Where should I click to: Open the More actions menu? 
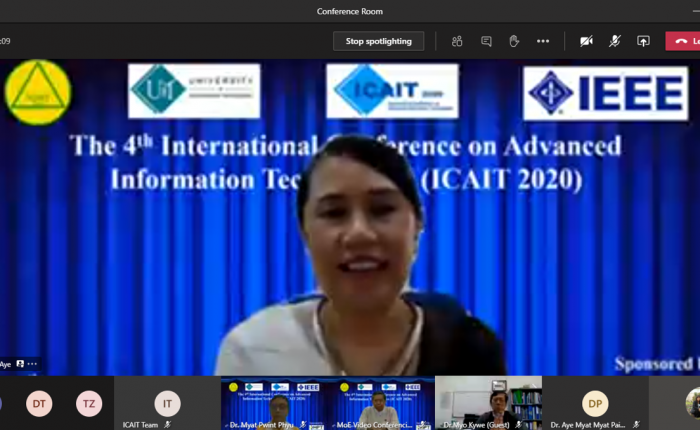pos(543,41)
